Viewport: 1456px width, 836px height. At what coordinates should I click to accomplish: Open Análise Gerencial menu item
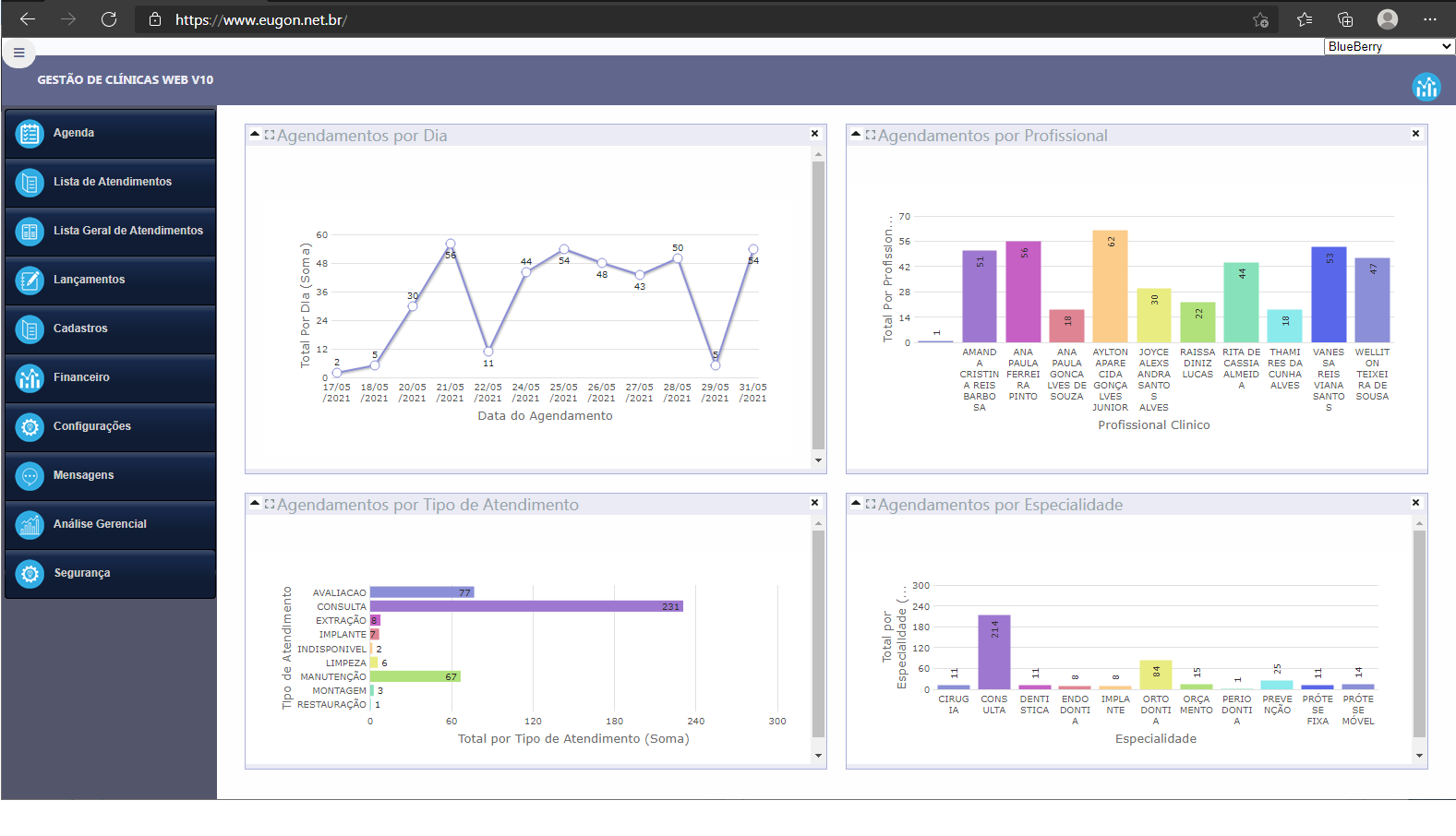[x=100, y=524]
